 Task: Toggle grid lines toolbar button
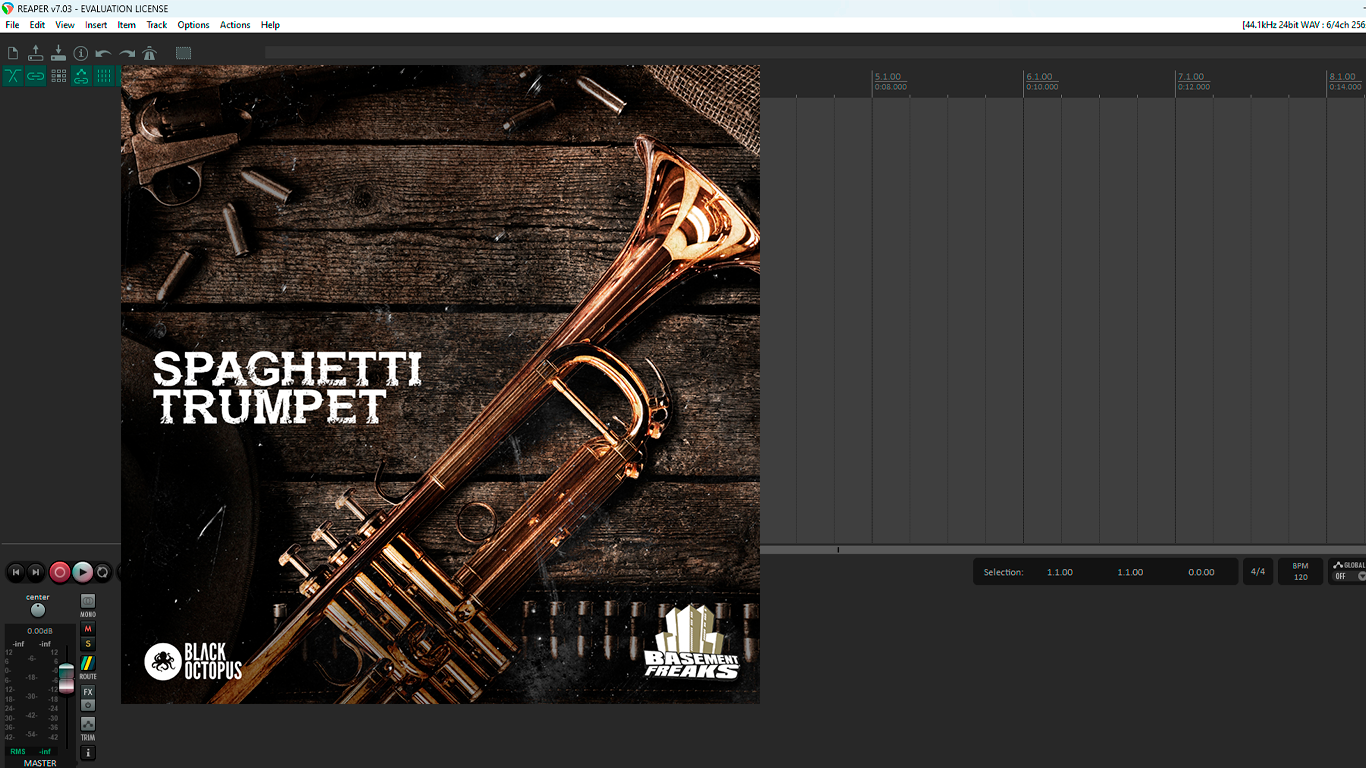pyautogui.click(x=104, y=76)
